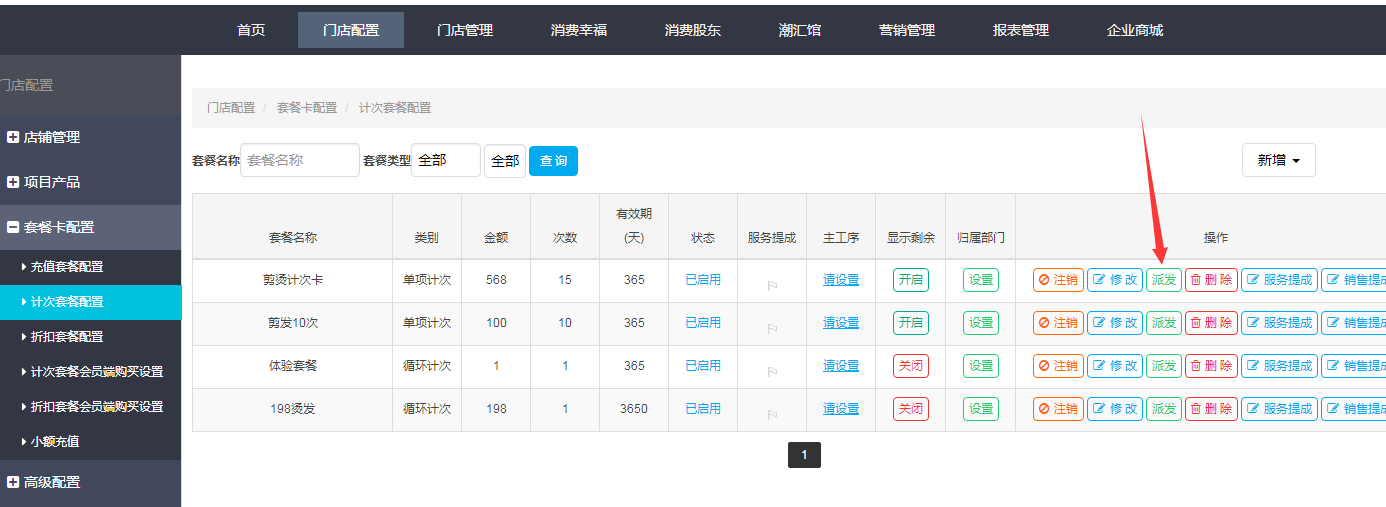The width and height of the screenshot is (1386, 507).
Task: Click the 套餐名称 search input field
Action: click(x=300, y=160)
